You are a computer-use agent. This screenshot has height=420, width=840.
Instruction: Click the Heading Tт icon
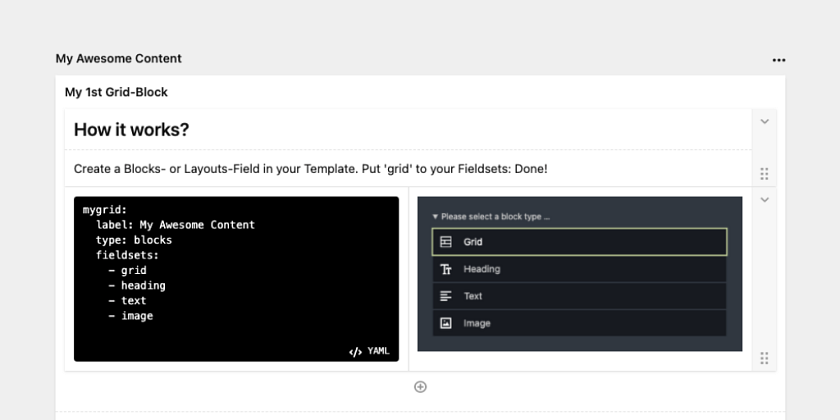pyautogui.click(x=446, y=269)
